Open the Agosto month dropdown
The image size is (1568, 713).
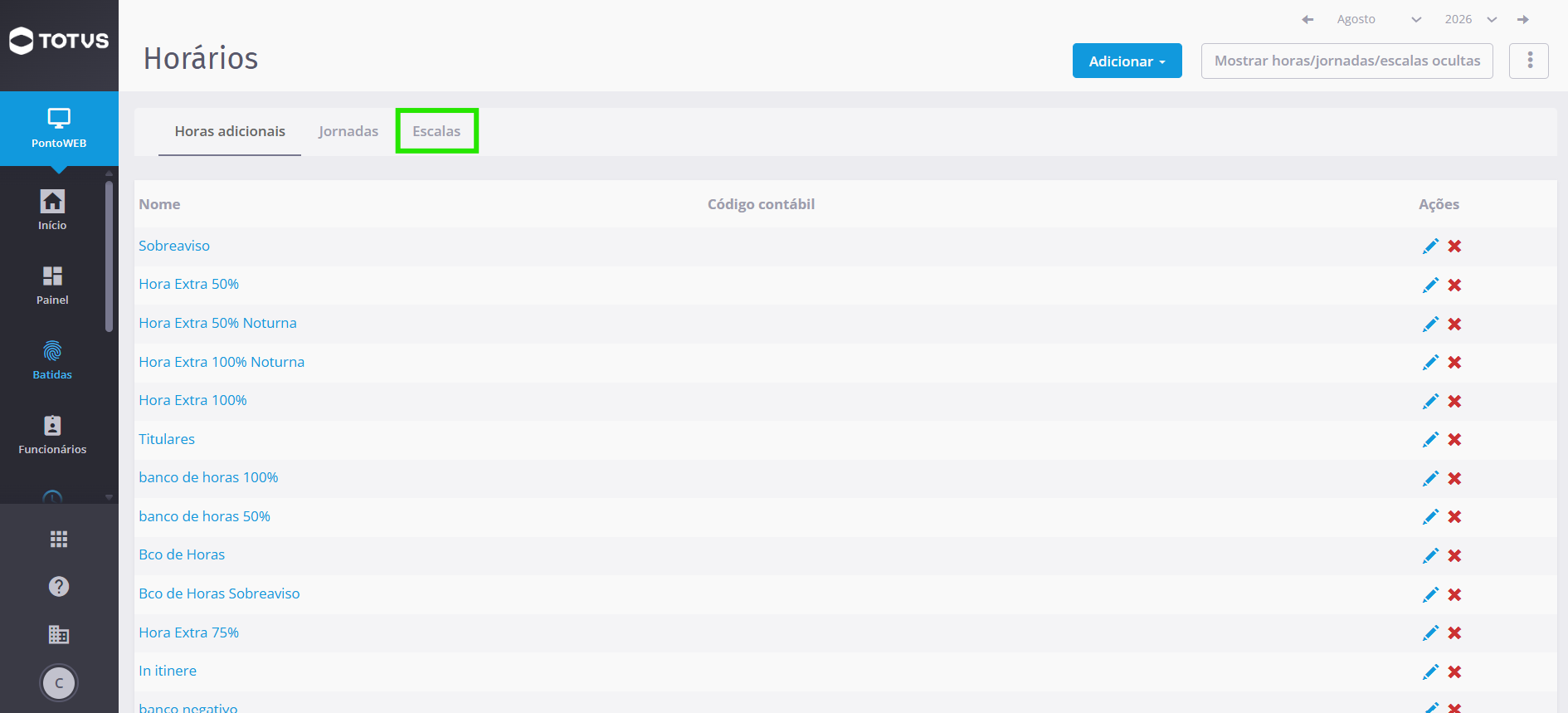1378,19
